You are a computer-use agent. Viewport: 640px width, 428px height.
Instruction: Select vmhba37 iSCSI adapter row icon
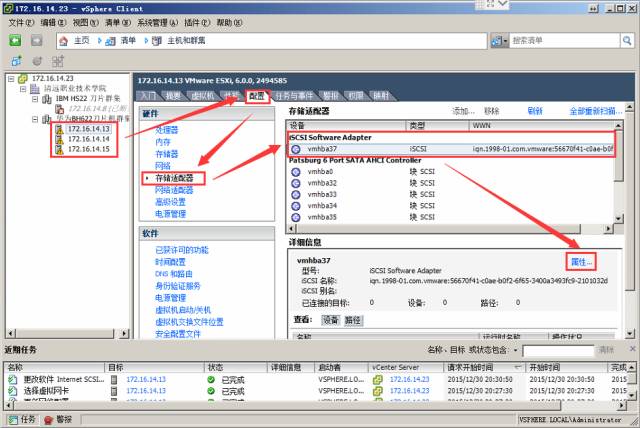pos(296,149)
